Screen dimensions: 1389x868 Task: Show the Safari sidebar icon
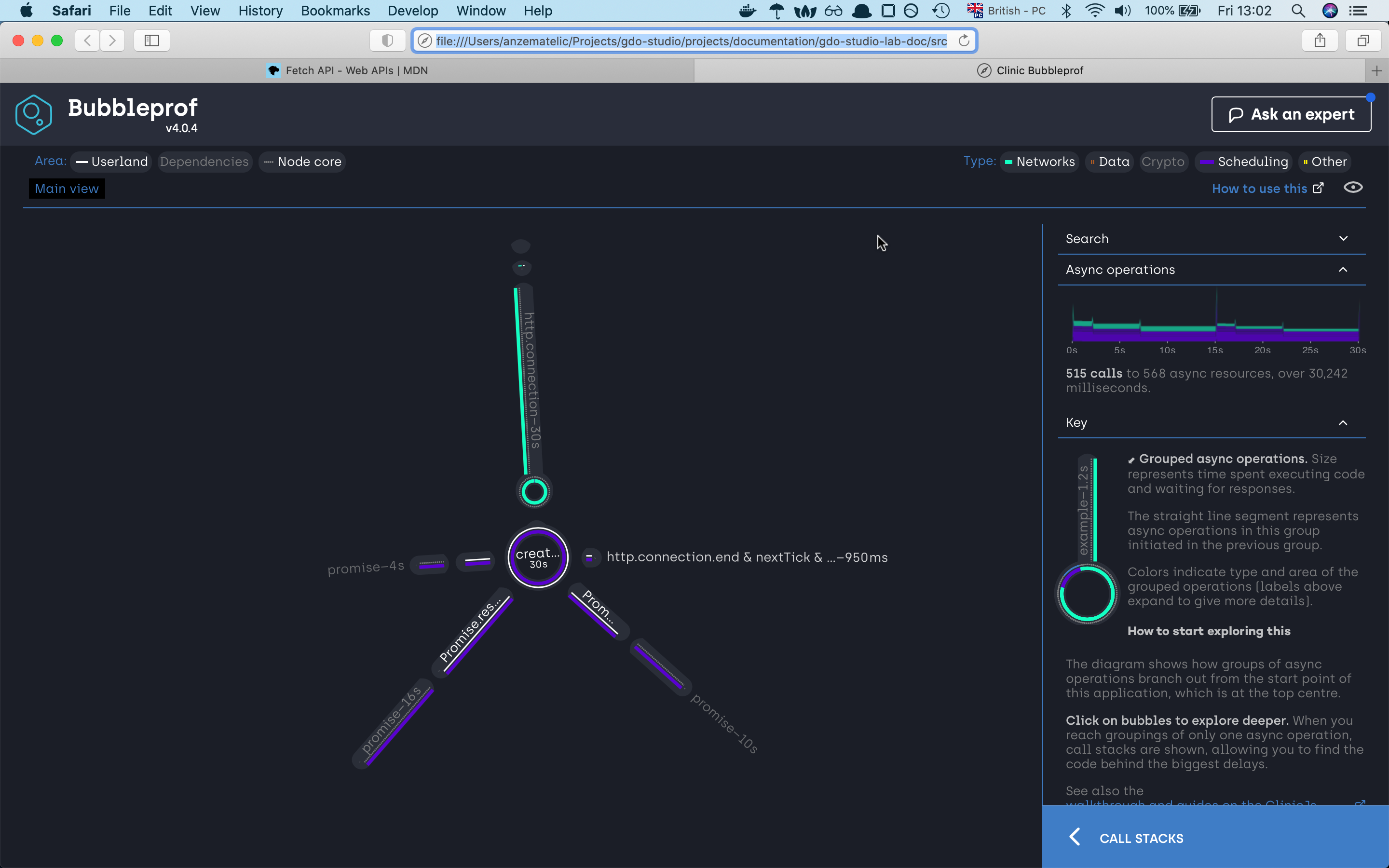pos(151,41)
